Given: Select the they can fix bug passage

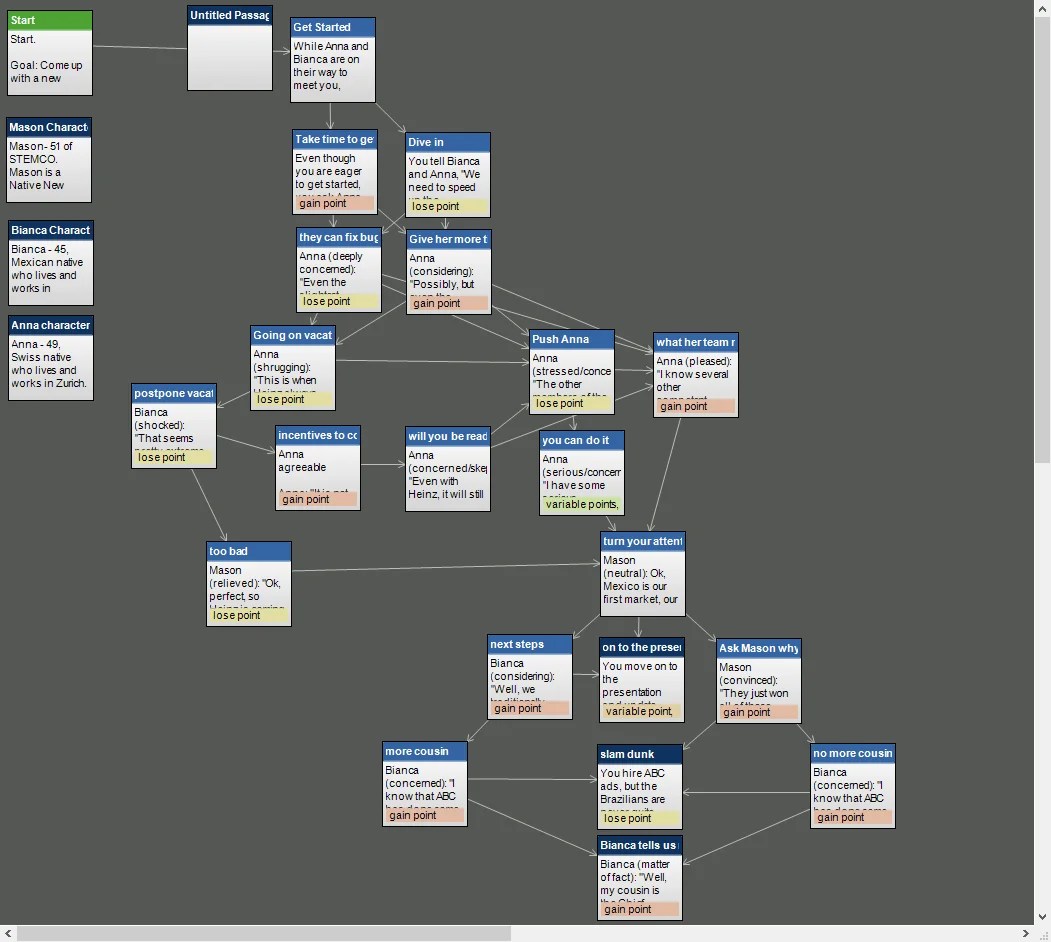Looking at the screenshot, I should tap(339, 270).
